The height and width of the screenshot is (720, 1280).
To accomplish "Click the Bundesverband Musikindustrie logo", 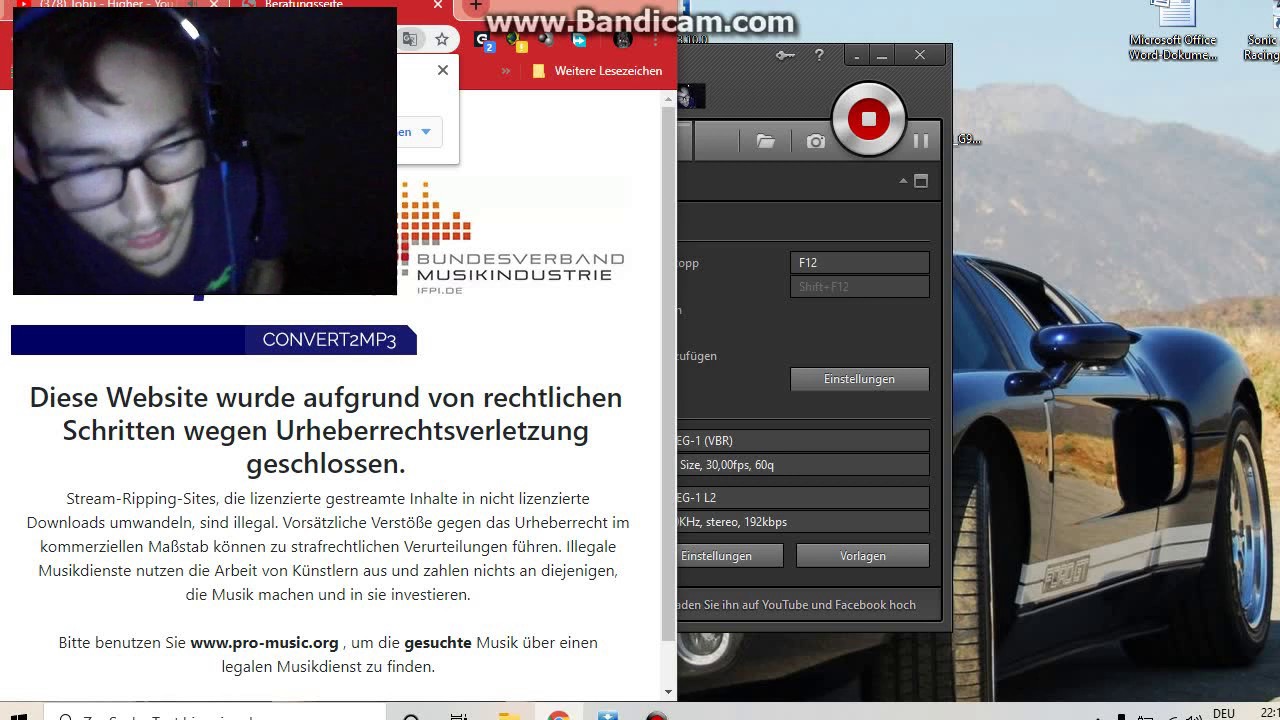I will coord(513,237).
